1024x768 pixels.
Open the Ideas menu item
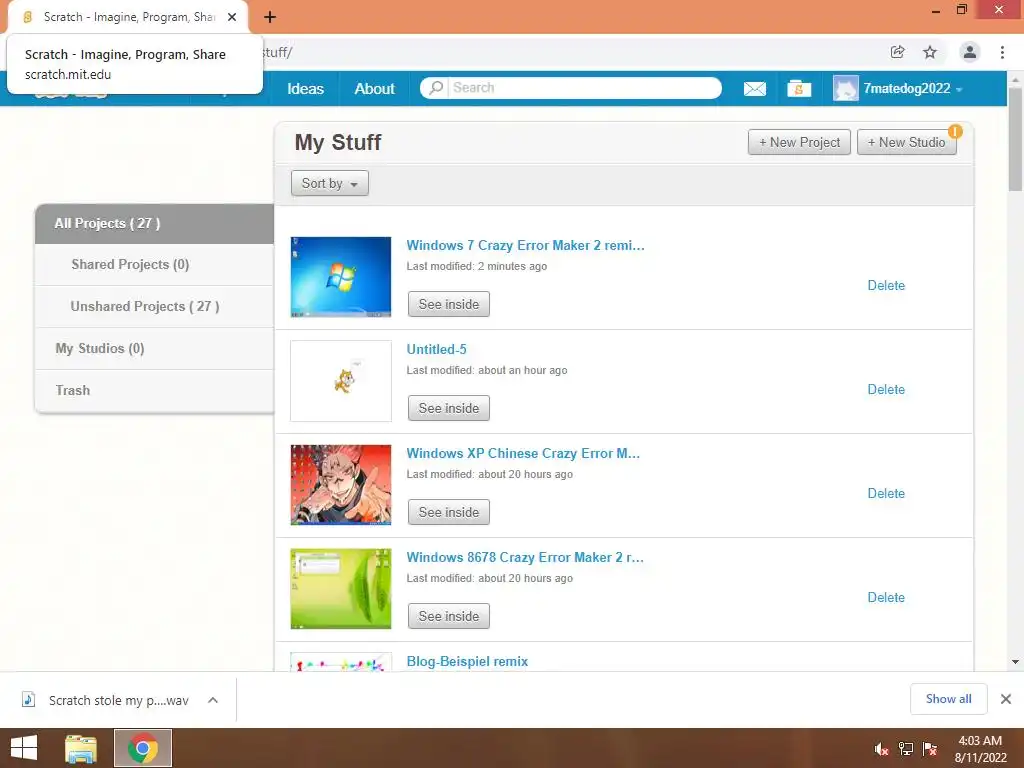[305, 89]
